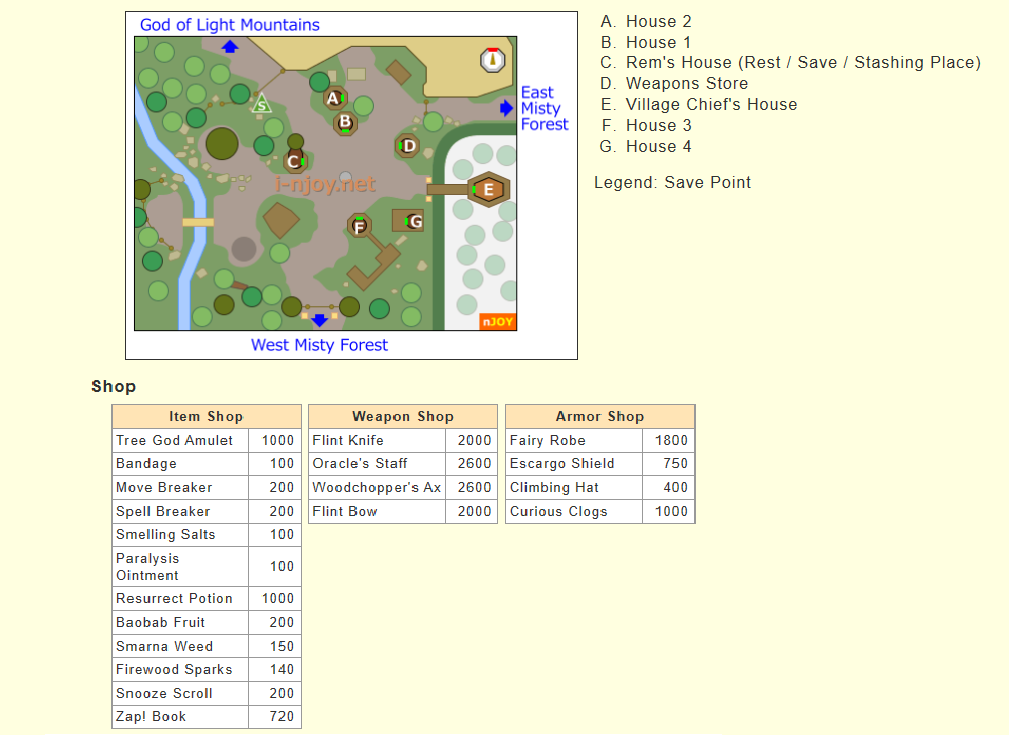This screenshot has height=735, width=1009.
Task: Click the East Misty Forest label
Action: pos(544,108)
